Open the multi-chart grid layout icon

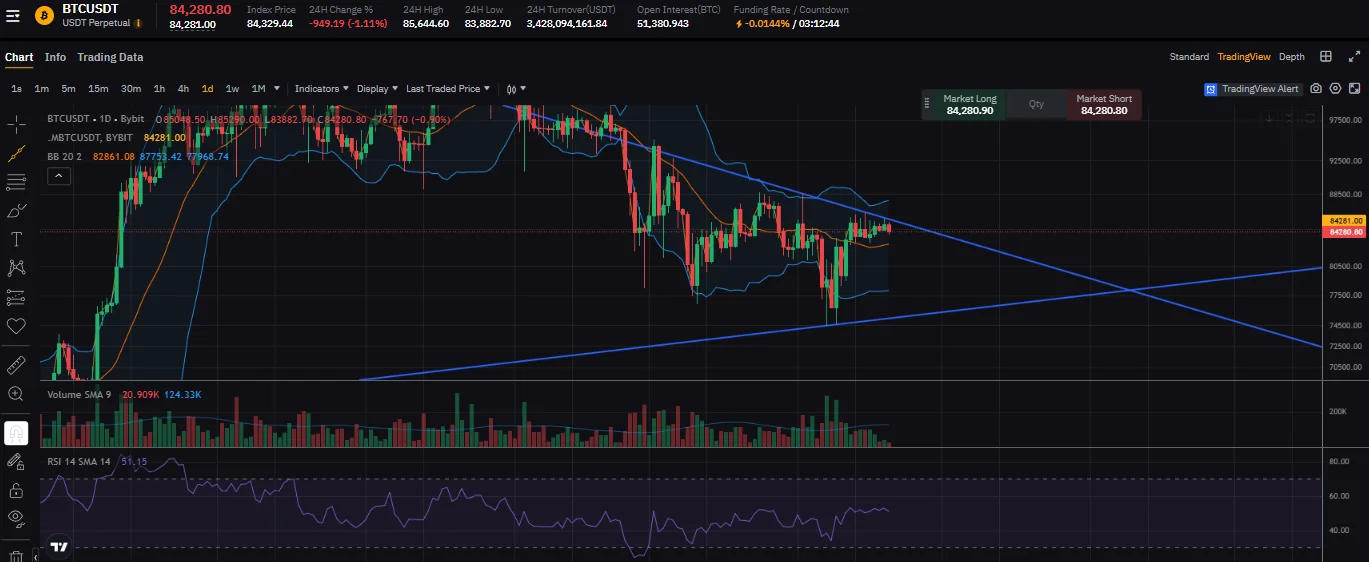tap(1326, 57)
